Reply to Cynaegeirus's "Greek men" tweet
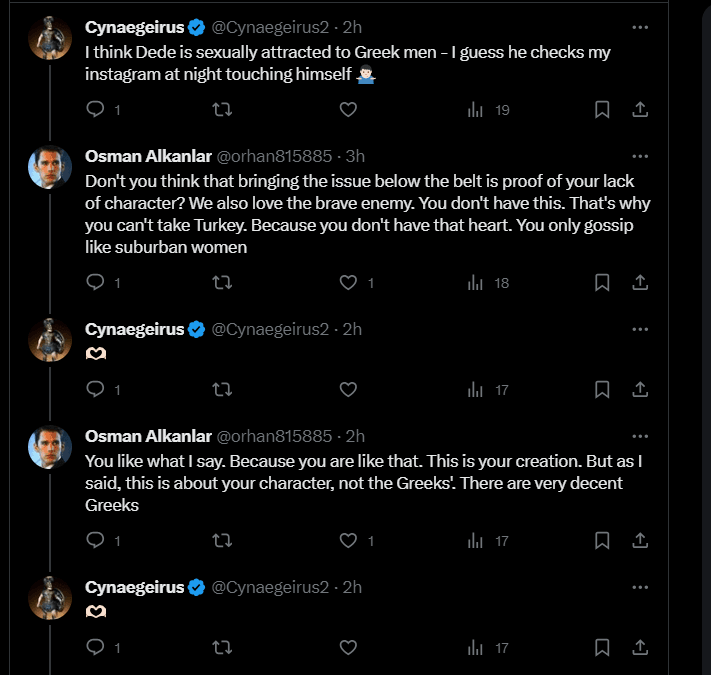The width and height of the screenshot is (711, 675). (x=96, y=110)
